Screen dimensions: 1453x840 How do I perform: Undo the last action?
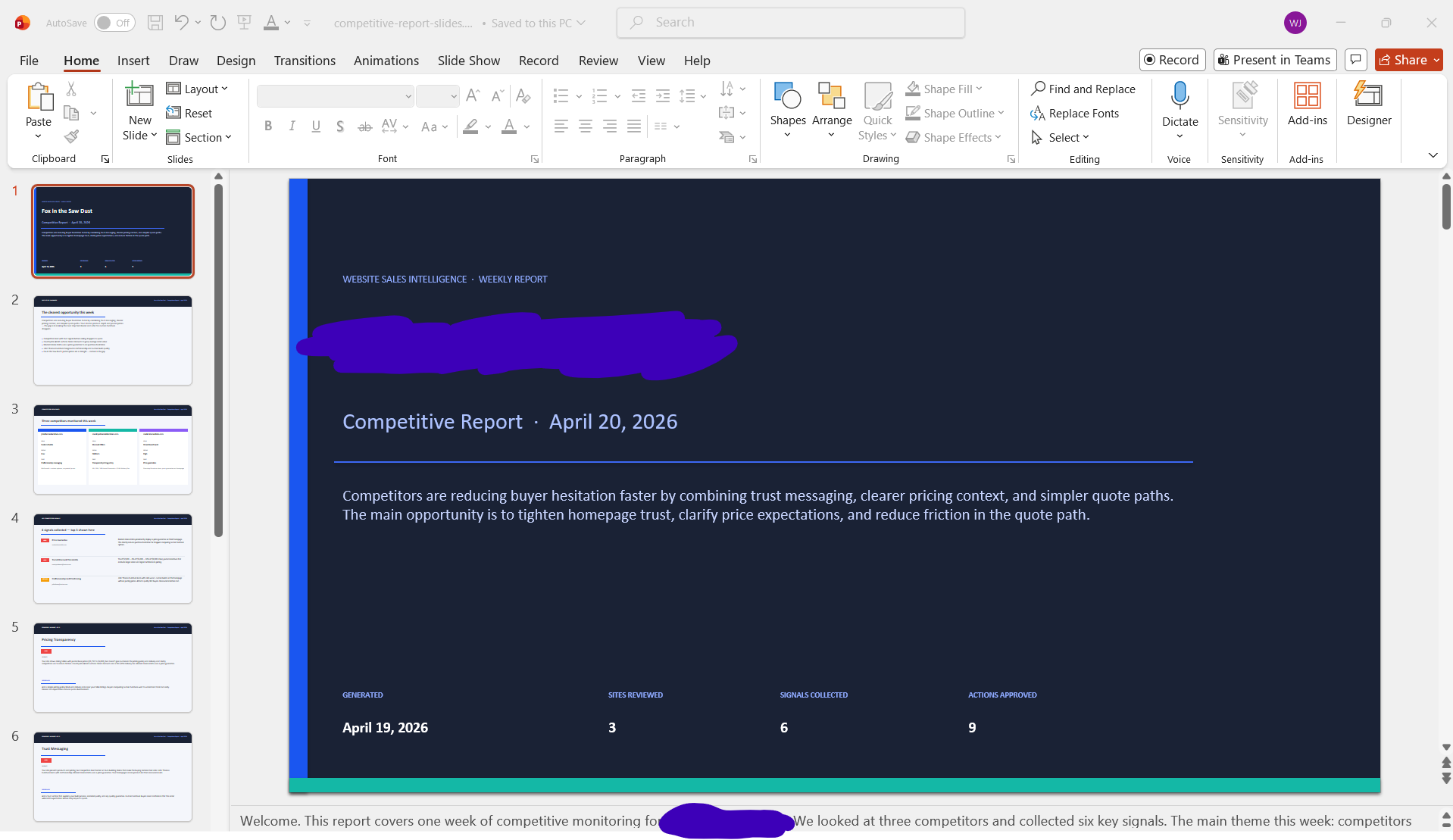(x=181, y=23)
